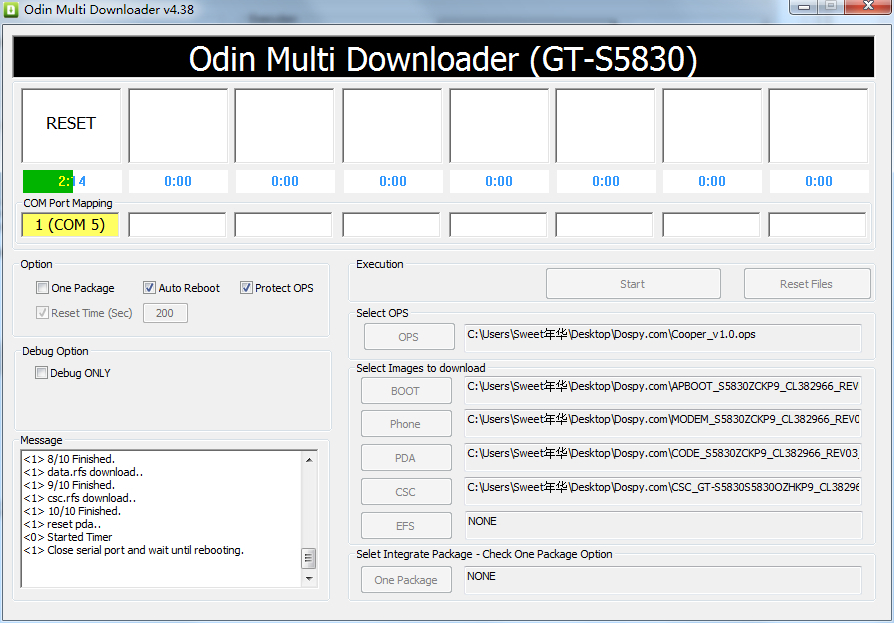The width and height of the screenshot is (894, 623).
Task: Click the PDA path field with CODE_S5830ZCKP9
Action: [x=663, y=457]
